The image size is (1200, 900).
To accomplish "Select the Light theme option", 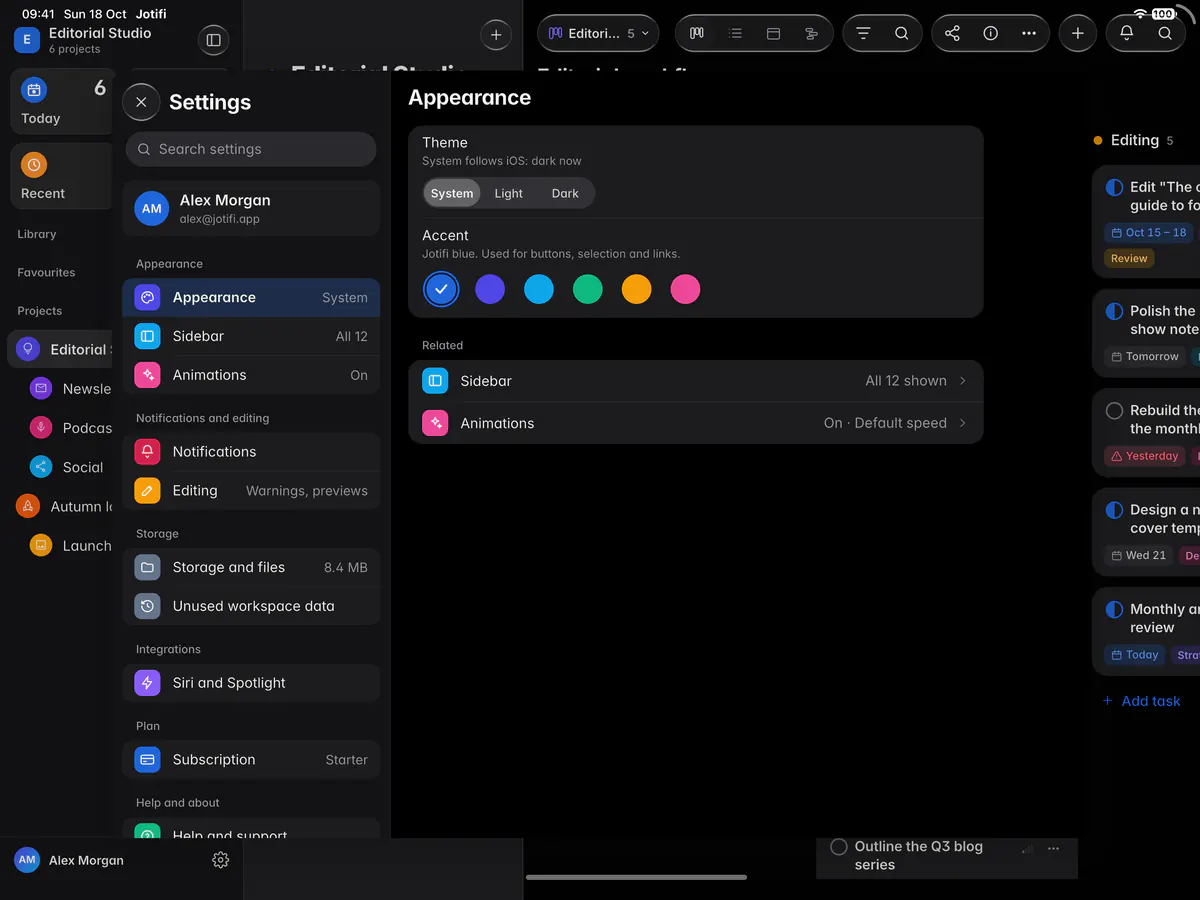I will click(x=508, y=193).
